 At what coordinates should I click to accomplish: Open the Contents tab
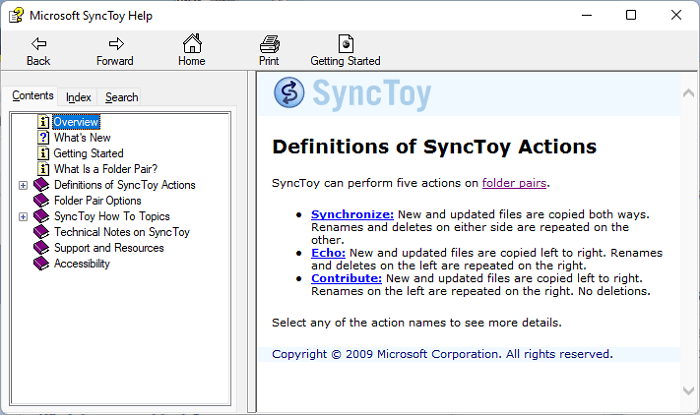pos(33,95)
